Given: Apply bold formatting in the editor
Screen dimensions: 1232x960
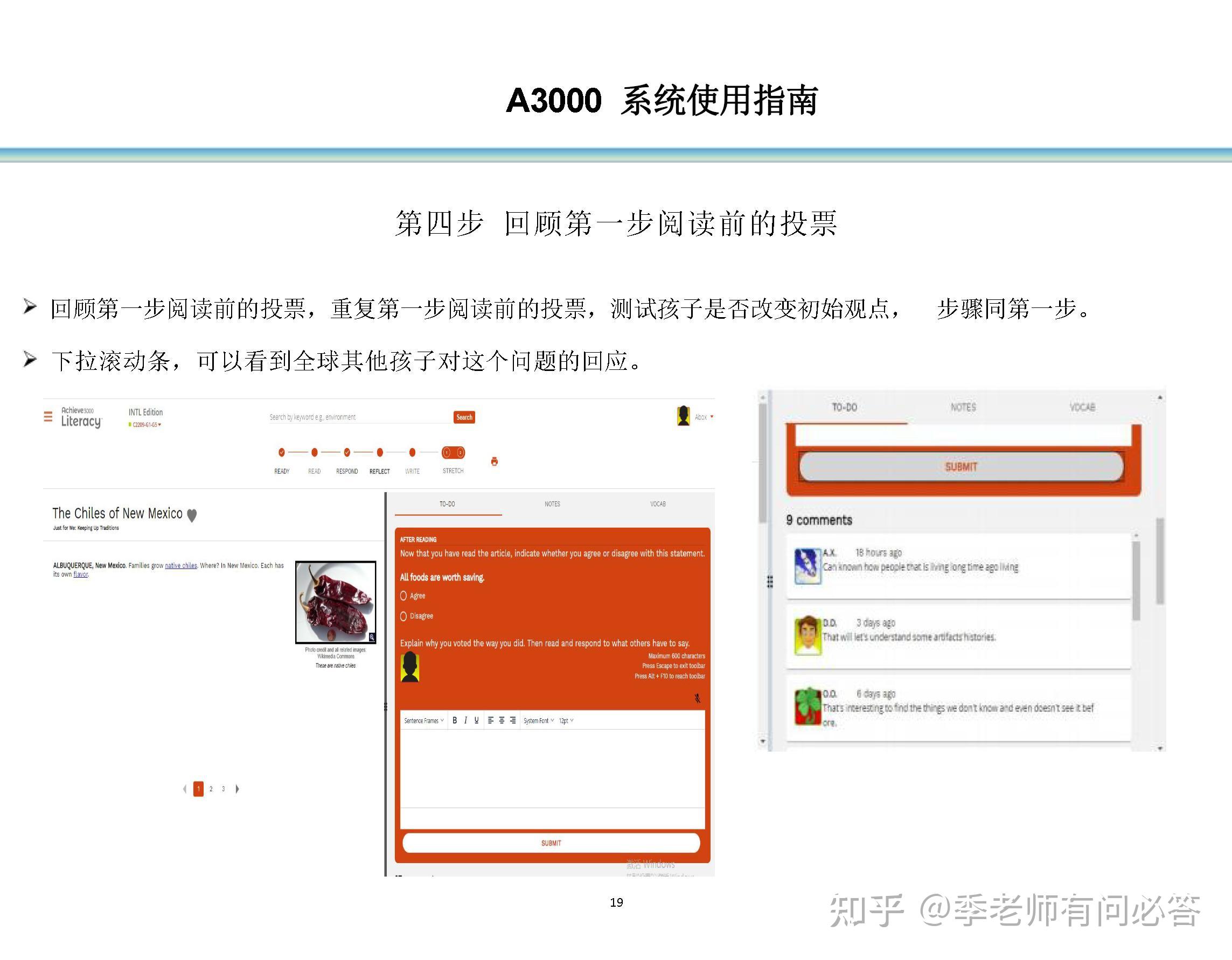Looking at the screenshot, I should point(455,720).
